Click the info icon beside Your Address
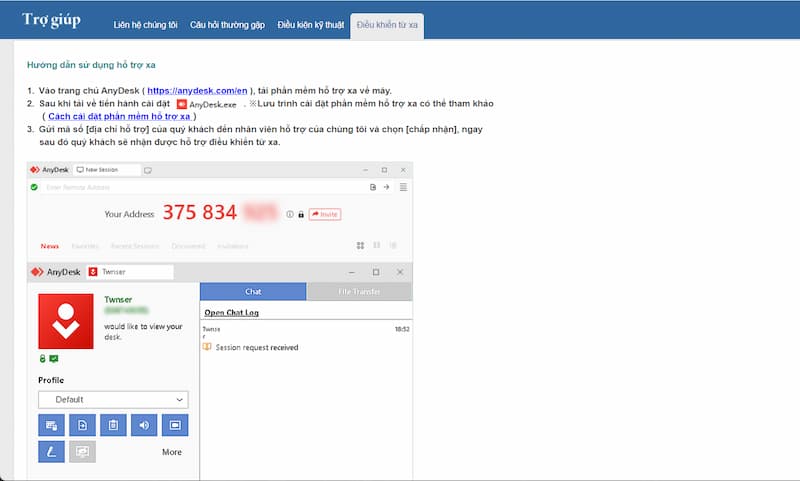The width and height of the screenshot is (800, 481). click(x=290, y=214)
